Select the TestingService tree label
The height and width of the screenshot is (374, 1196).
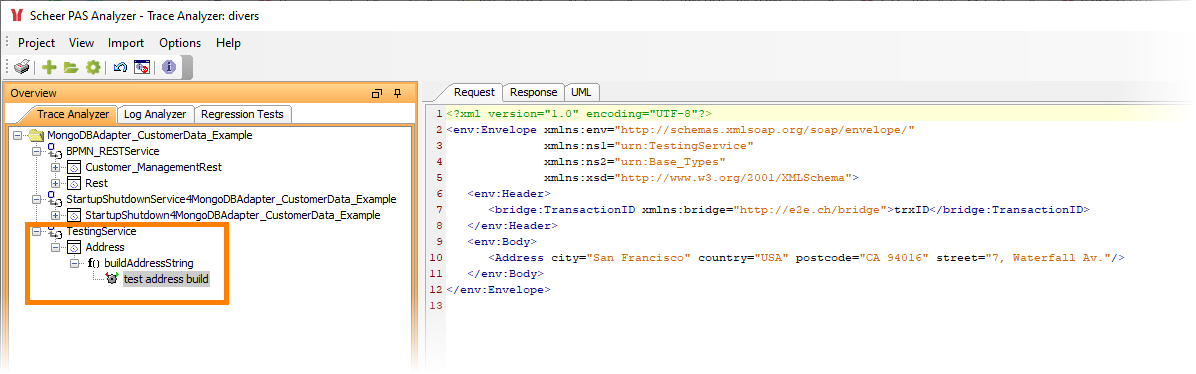pyautogui.click(x=101, y=231)
